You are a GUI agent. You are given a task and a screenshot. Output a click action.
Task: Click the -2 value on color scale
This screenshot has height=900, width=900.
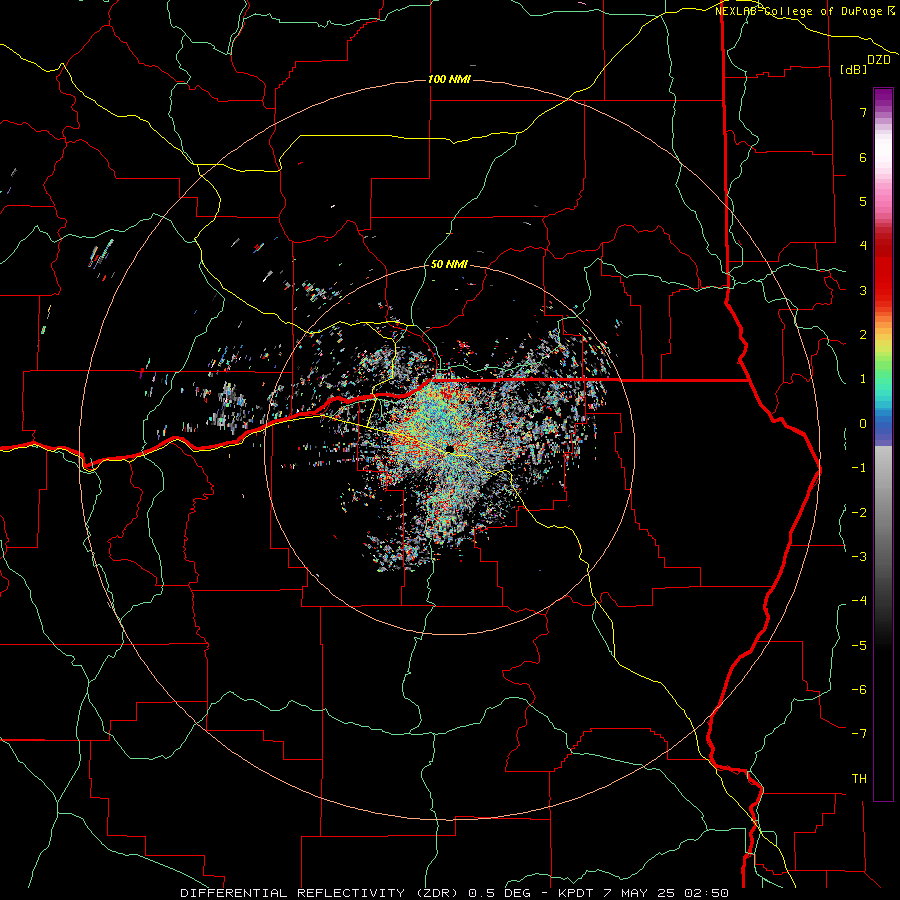coord(859,512)
